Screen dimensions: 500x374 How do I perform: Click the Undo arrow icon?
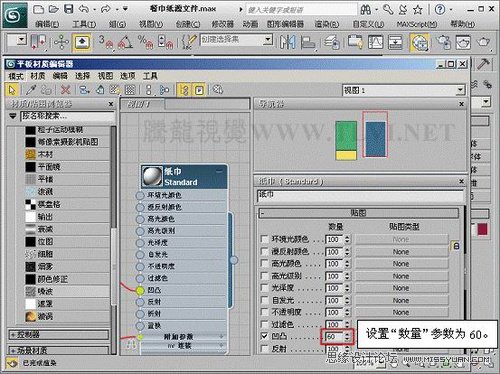84,9
